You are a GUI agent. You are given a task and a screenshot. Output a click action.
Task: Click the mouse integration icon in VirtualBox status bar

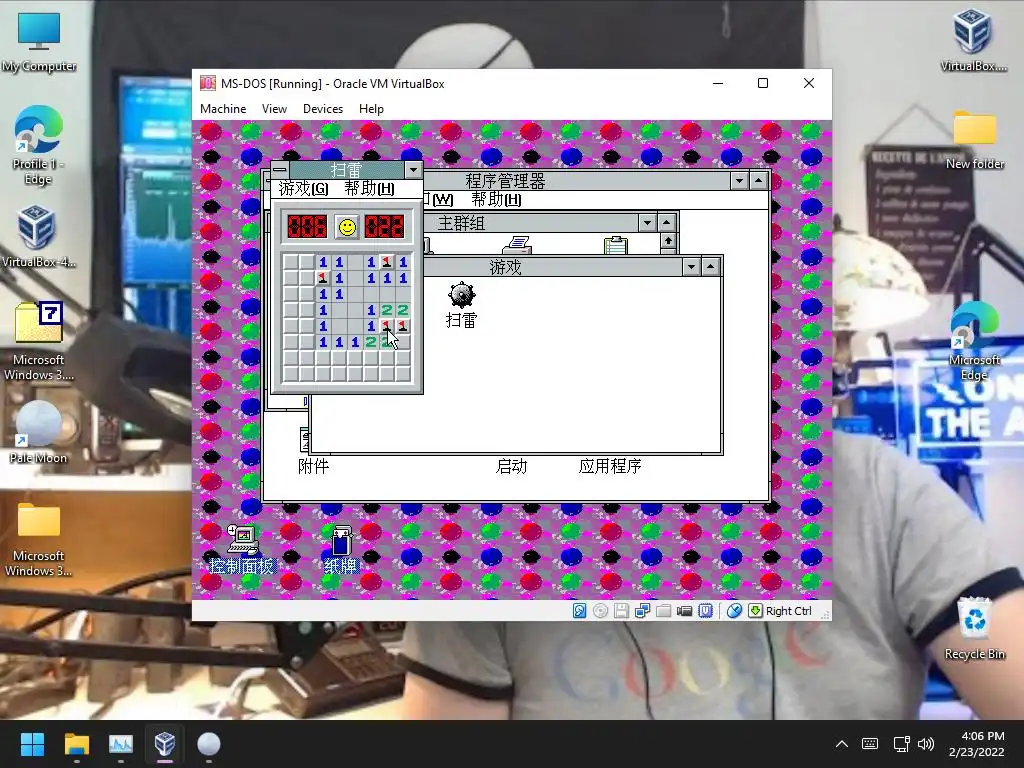pos(734,611)
